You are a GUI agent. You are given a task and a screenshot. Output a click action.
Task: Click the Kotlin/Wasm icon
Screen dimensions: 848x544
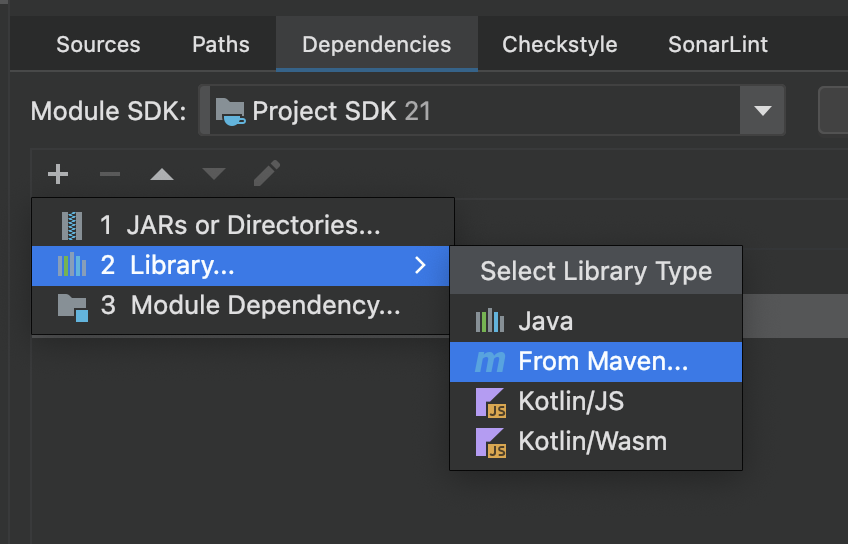(x=490, y=441)
